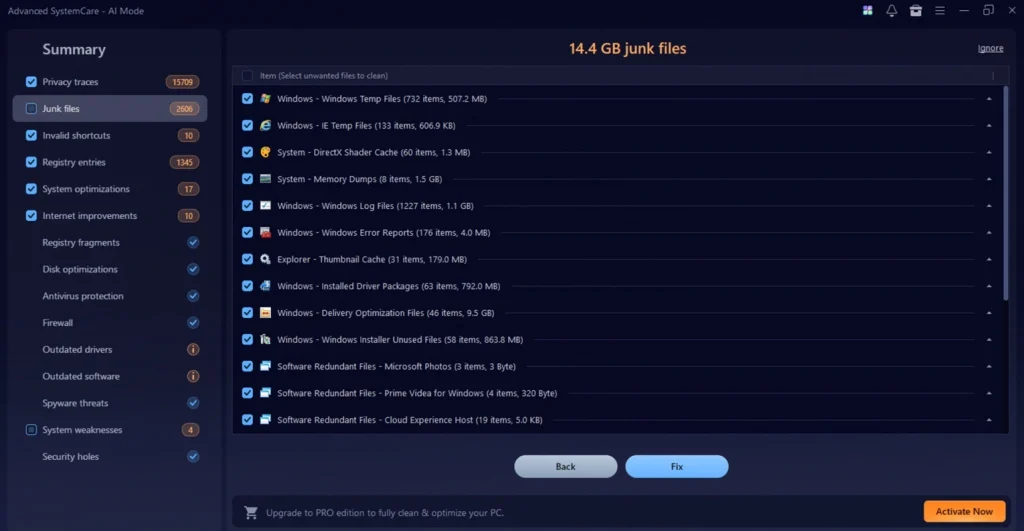The image size is (1024, 531).
Task: Uncheck System Memory Dumps checkbox
Action: point(247,179)
